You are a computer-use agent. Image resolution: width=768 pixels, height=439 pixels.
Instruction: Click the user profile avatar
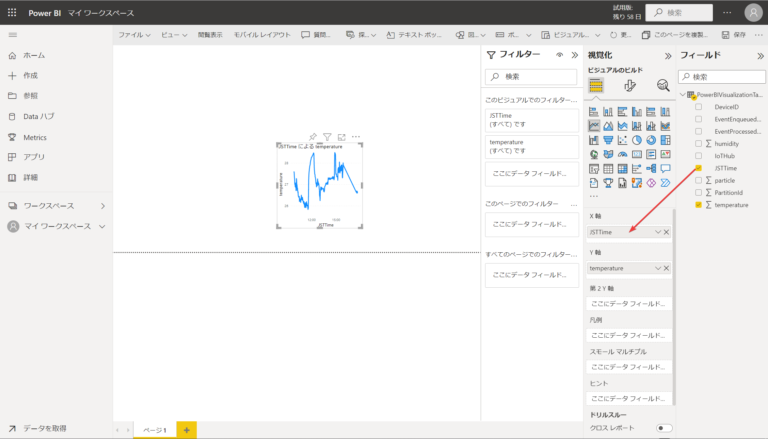[x=752, y=12]
